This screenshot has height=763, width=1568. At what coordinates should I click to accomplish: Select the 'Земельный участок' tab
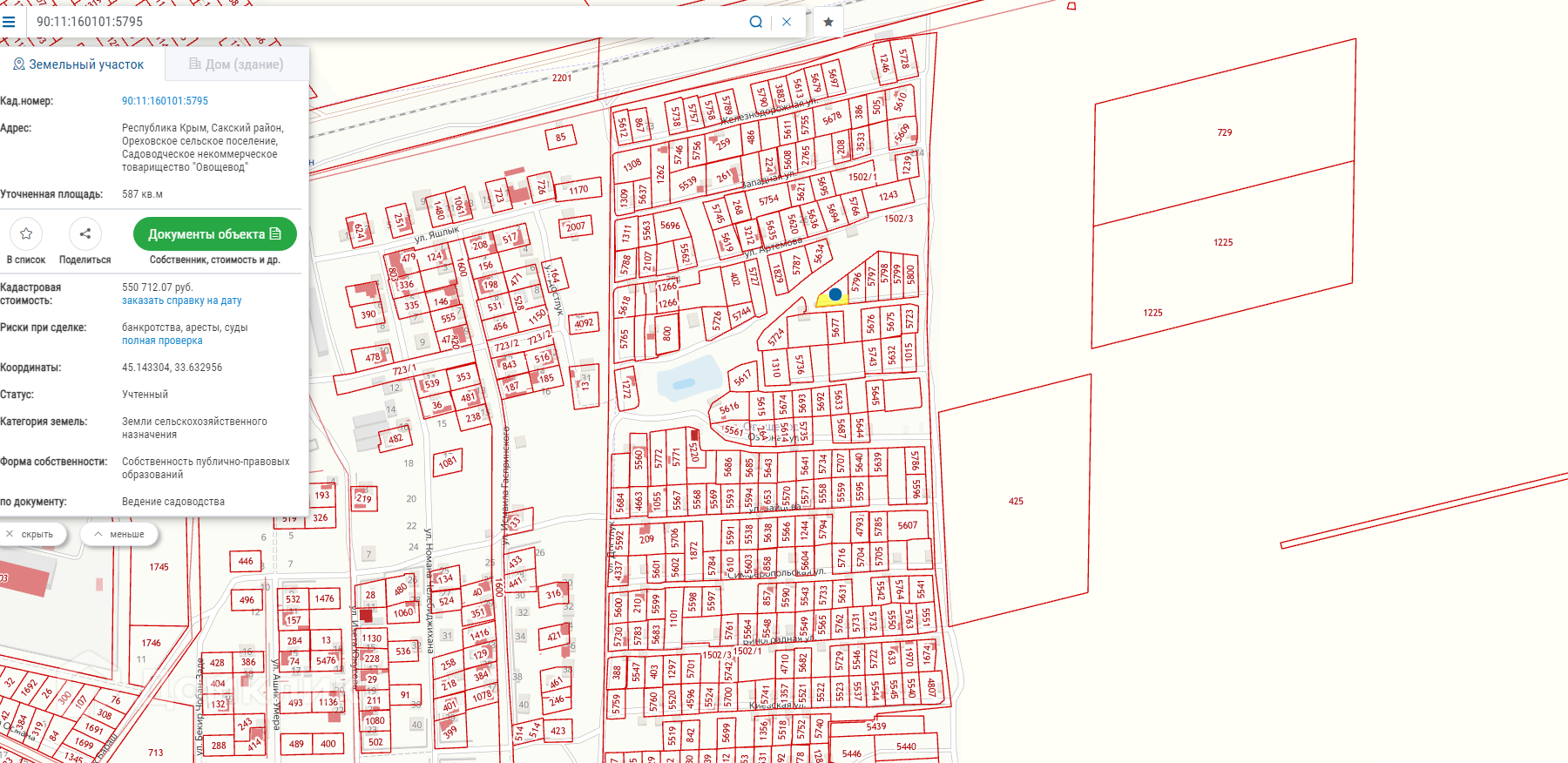pyautogui.click(x=78, y=64)
